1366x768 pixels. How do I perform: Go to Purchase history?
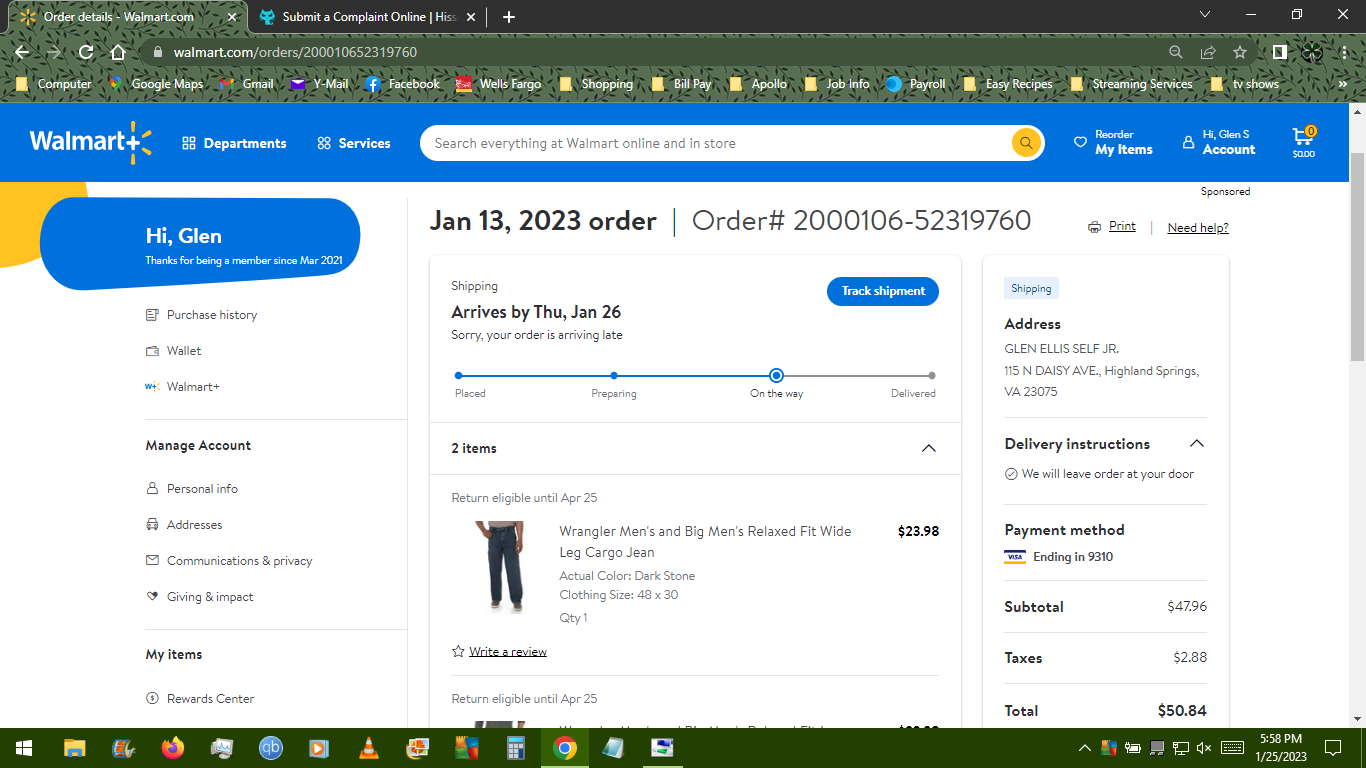(212, 315)
